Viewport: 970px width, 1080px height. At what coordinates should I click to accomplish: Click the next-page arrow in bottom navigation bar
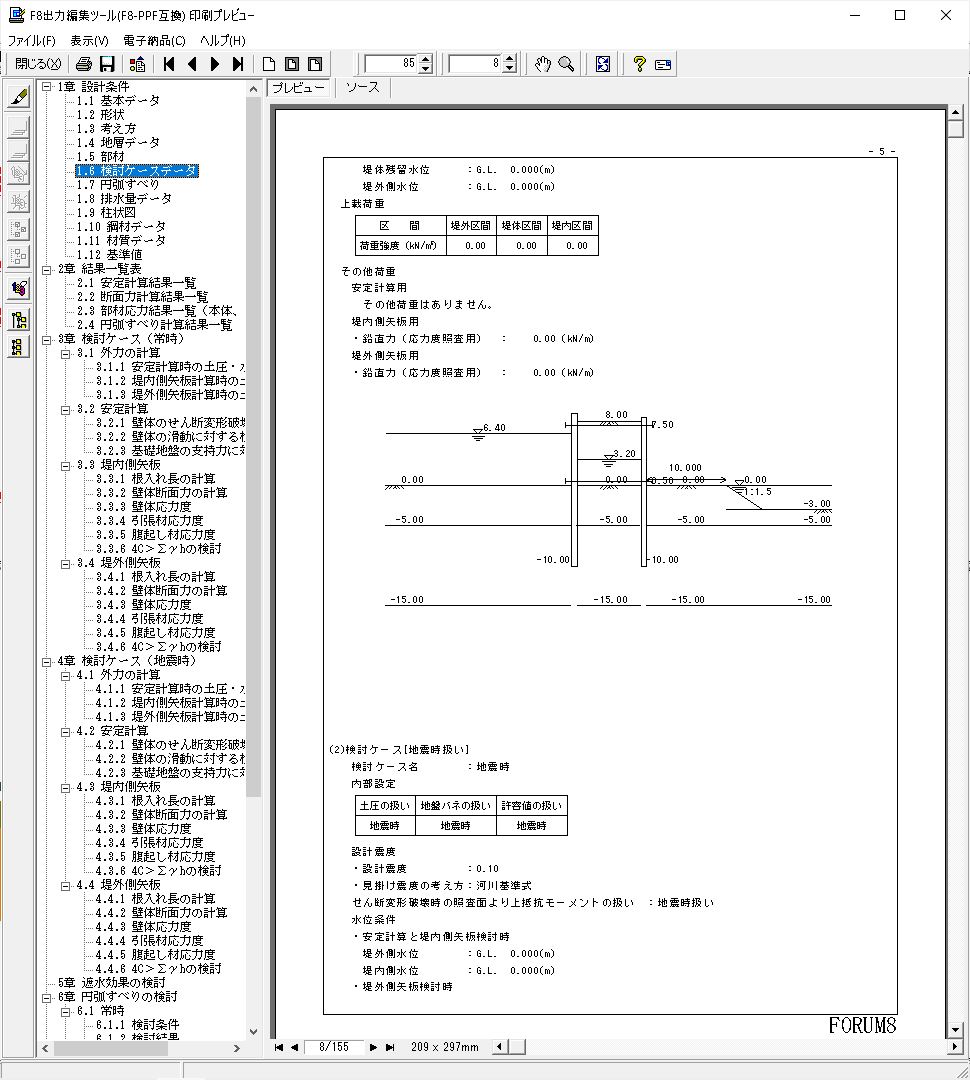tap(373, 1047)
